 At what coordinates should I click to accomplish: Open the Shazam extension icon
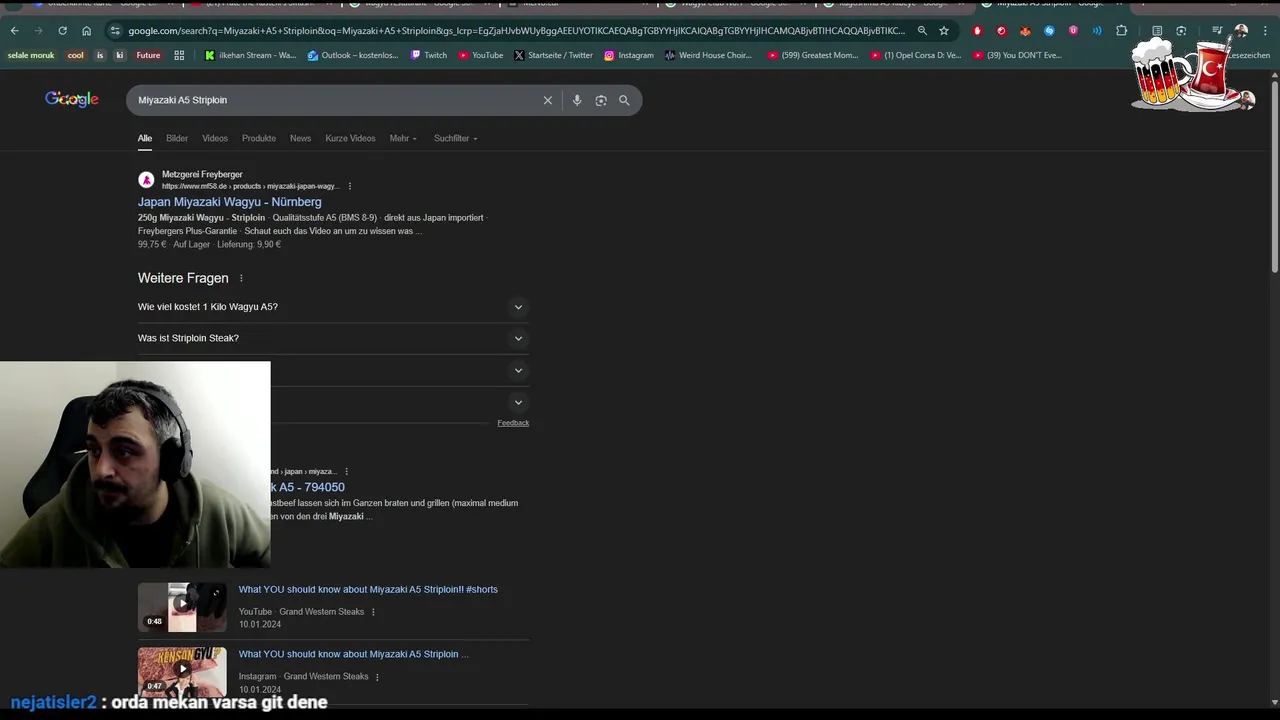pos(1049,31)
